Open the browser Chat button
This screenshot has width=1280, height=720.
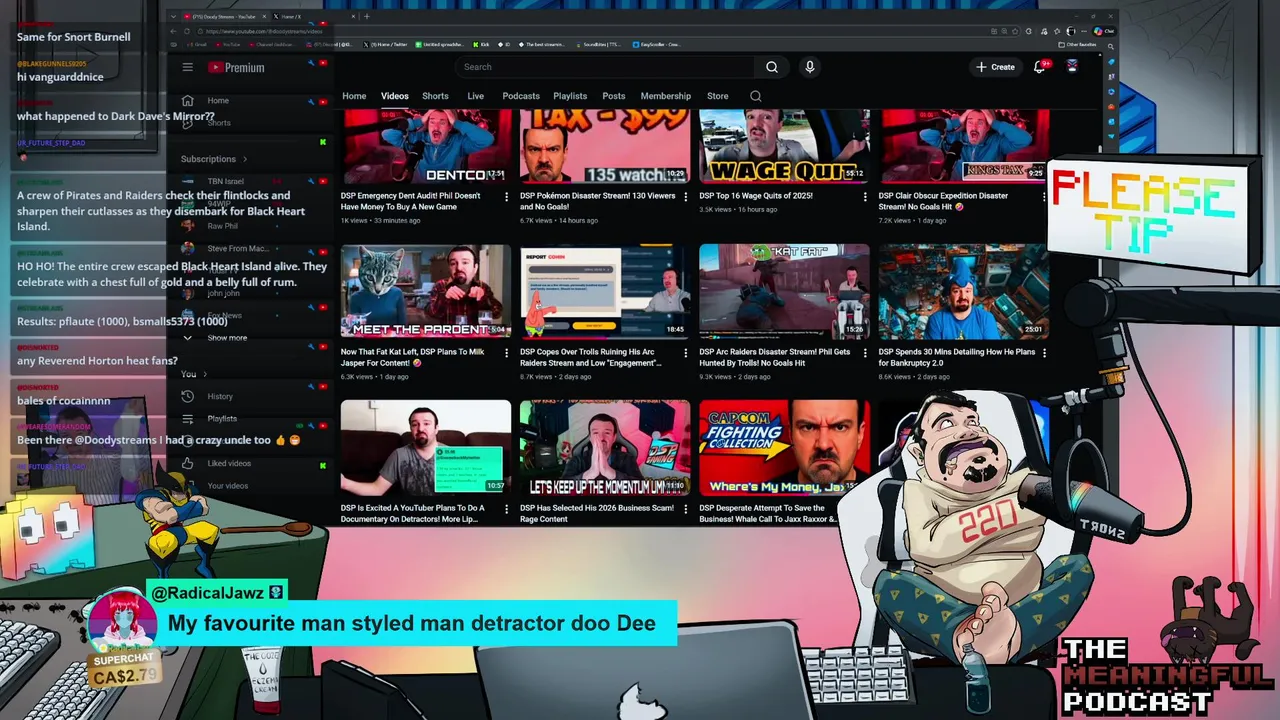coord(1104,31)
